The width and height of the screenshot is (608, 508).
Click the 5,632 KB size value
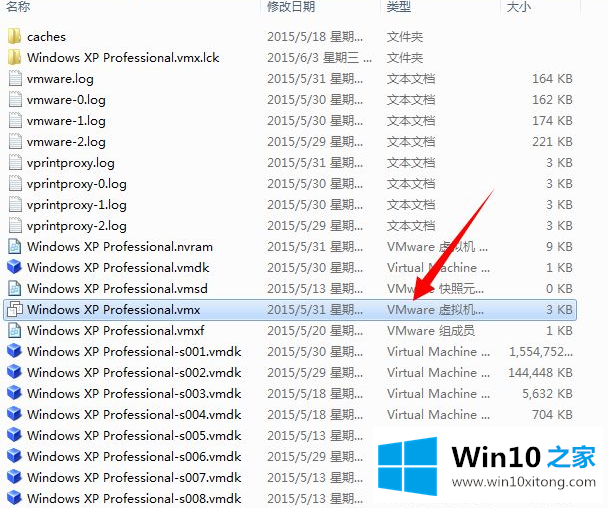[x=547, y=394]
